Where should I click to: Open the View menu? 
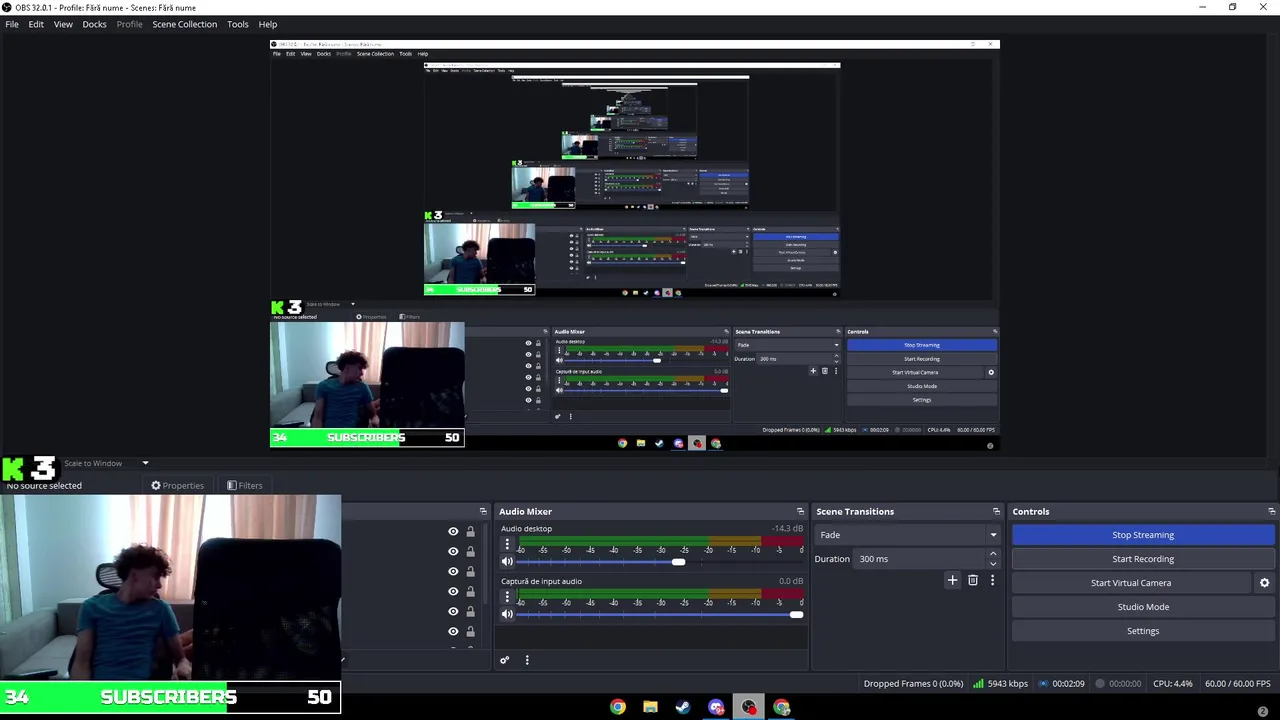[63, 24]
